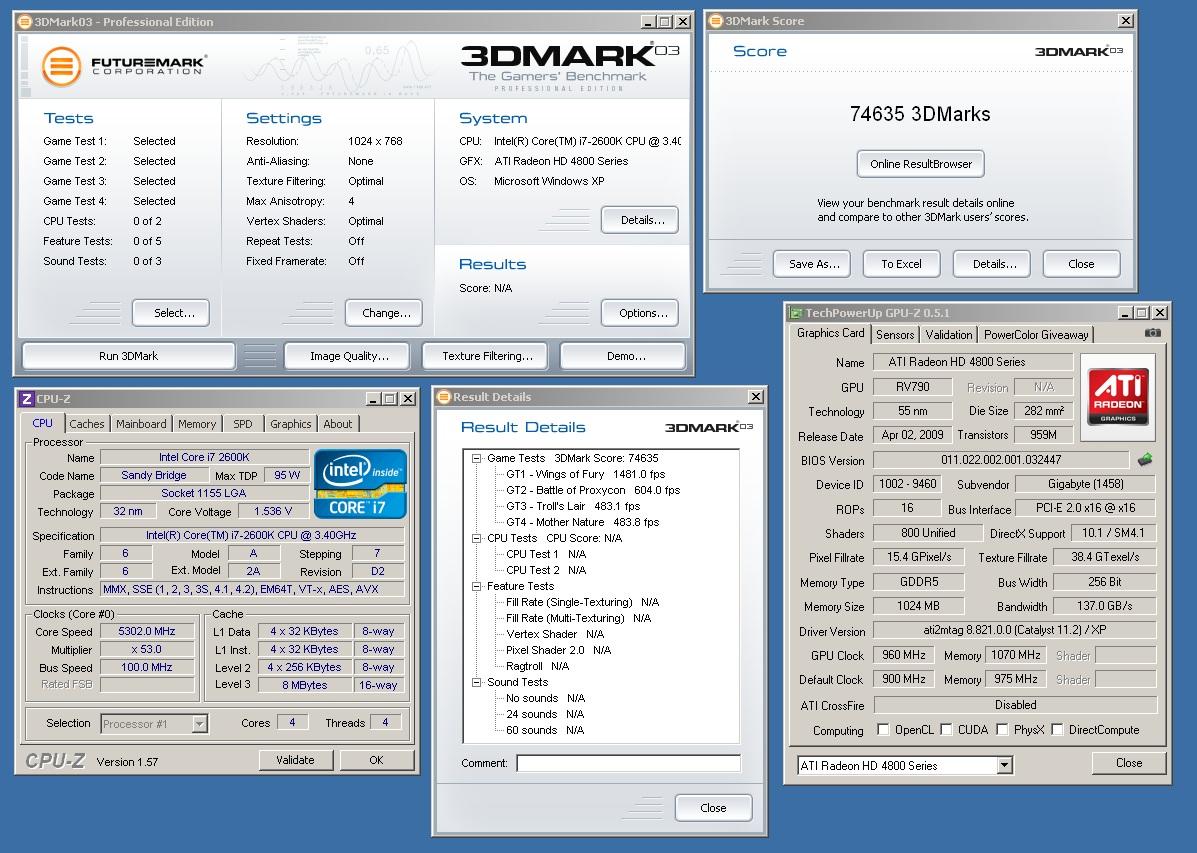Launch the Demo... button
1197x853 pixels.
(623, 356)
